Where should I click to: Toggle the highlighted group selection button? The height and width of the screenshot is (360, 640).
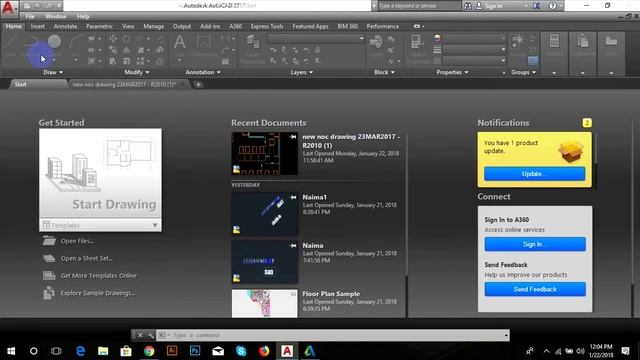(x=533, y=61)
